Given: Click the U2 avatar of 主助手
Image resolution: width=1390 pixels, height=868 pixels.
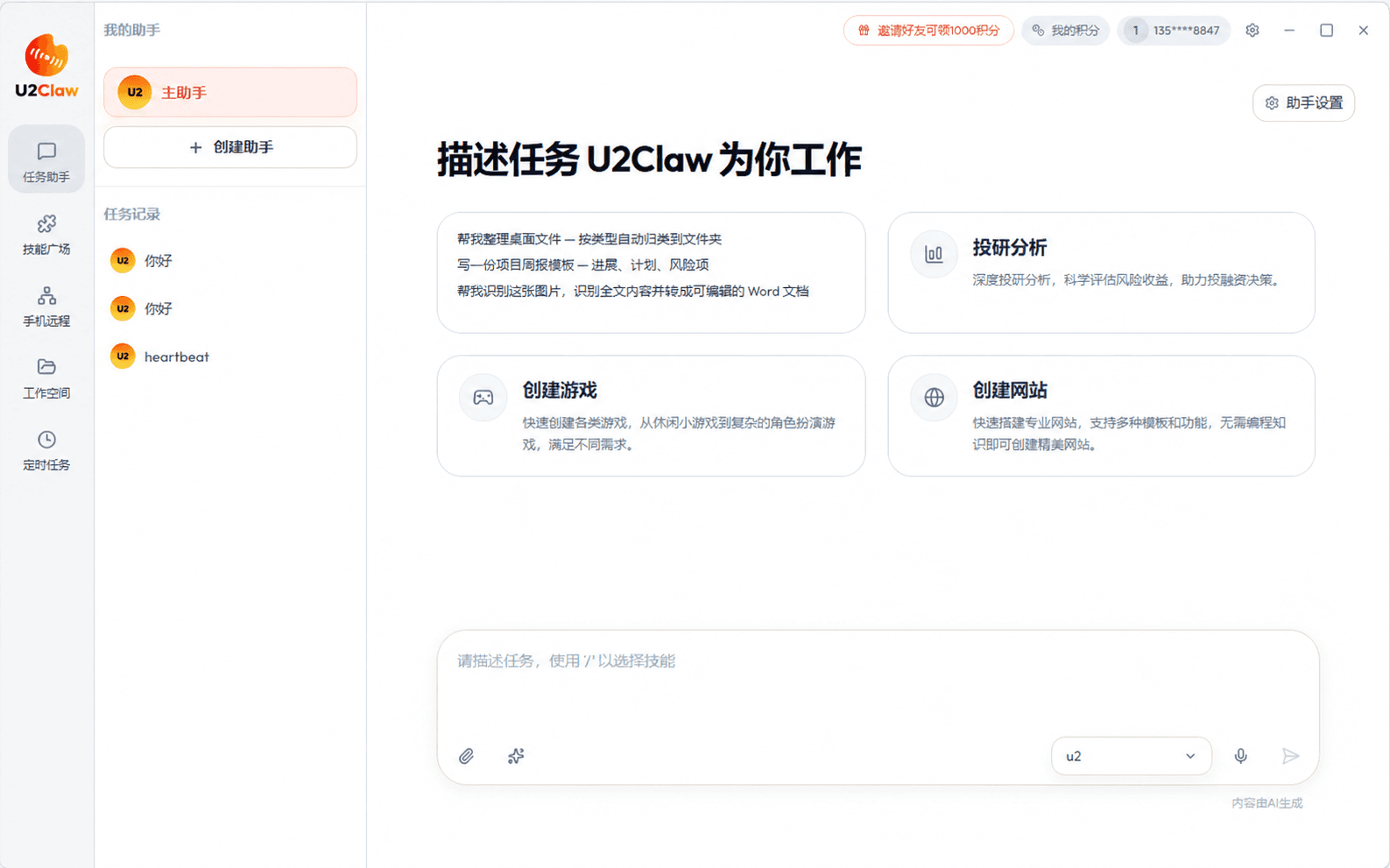Looking at the screenshot, I should [x=135, y=92].
